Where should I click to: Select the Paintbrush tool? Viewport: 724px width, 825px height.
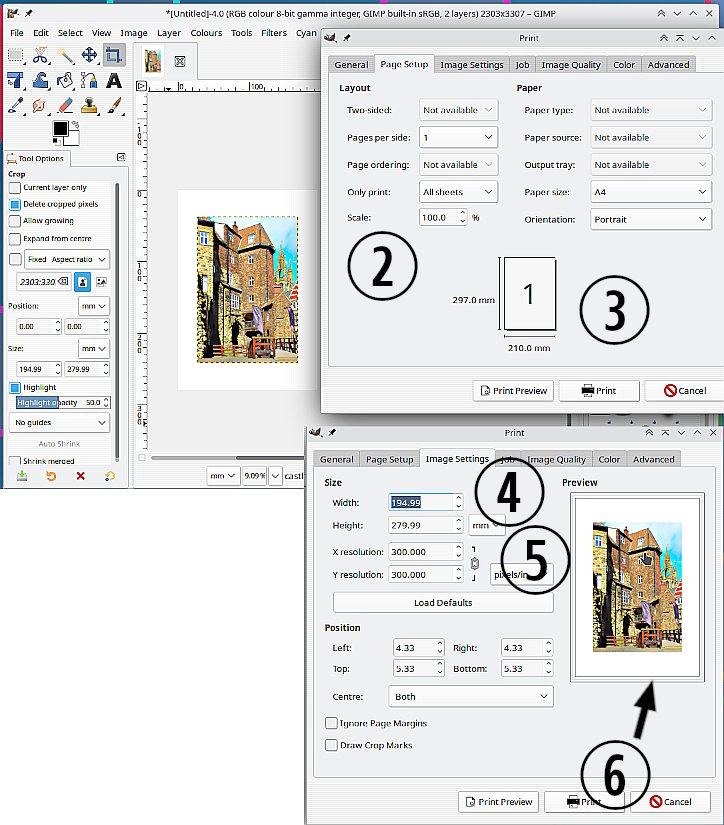(114, 106)
